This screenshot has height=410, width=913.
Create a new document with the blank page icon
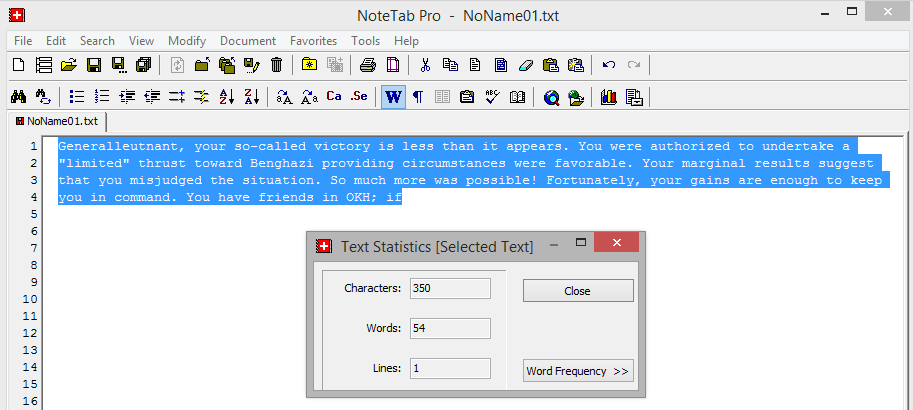click(19, 65)
